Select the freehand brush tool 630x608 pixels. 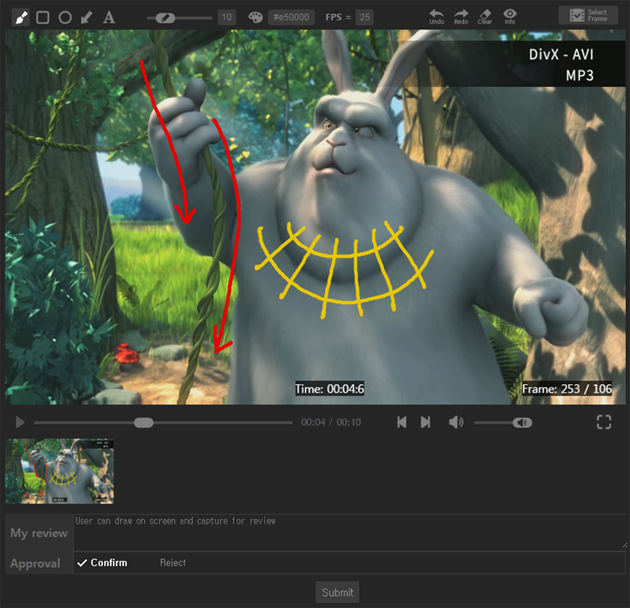(x=20, y=17)
